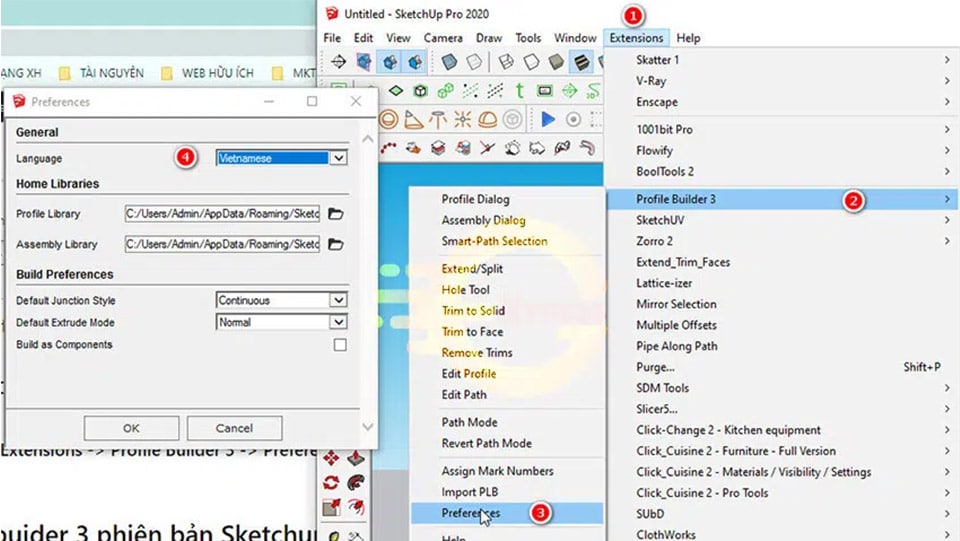The height and width of the screenshot is (541, 960).
Task: Open Default Junction Style dropdown
Action: (339, 300)
